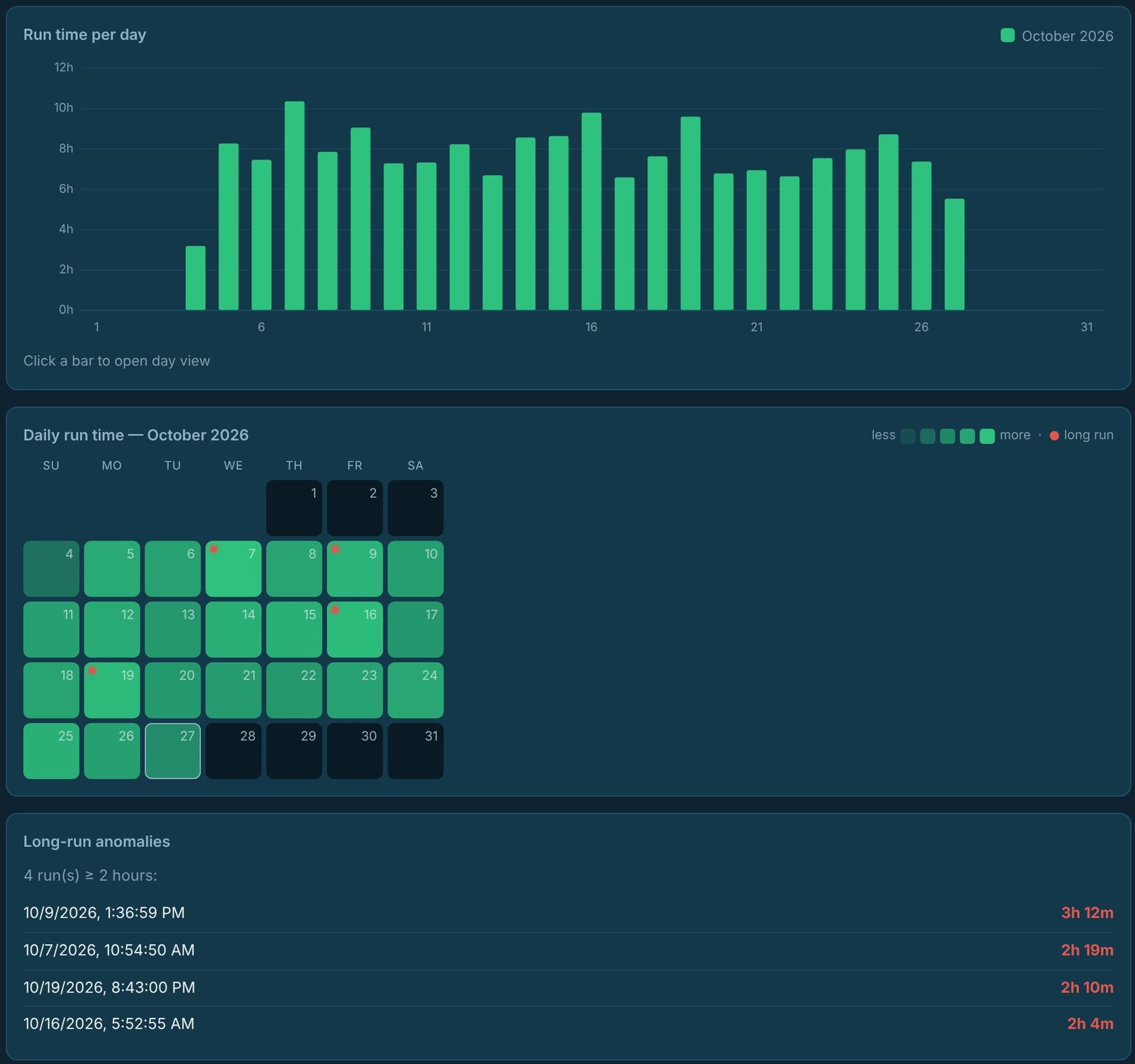This screenshot has height=1064, width=1135.
Task: Click the 2h 4m duration value
Action: [1090, 1024]
